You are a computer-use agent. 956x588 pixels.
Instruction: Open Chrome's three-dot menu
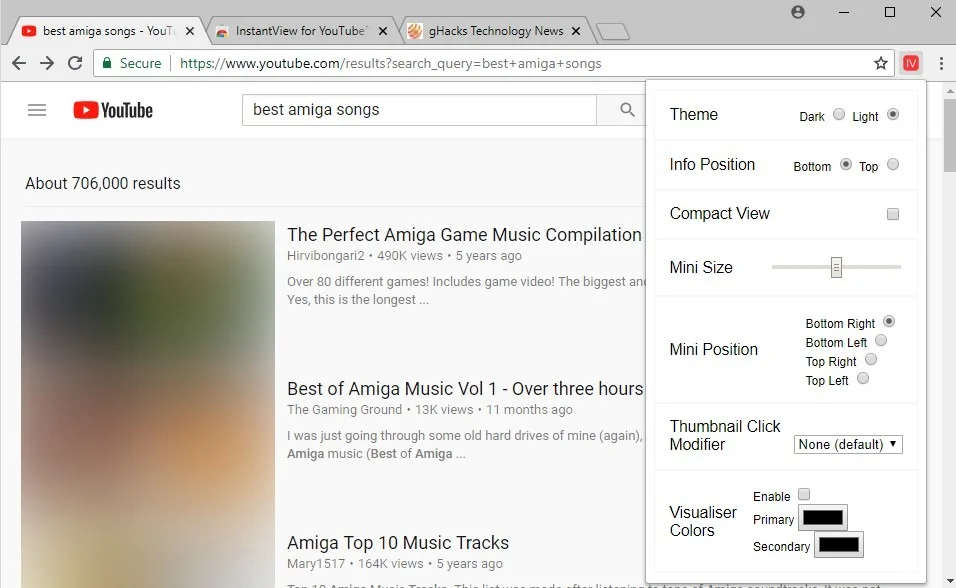coord(941,63)
